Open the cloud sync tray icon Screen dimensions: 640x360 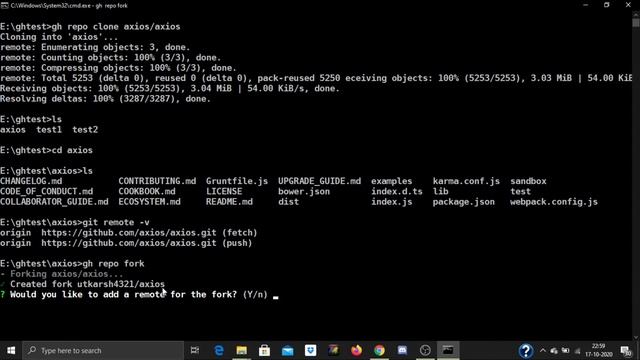(554, 351)
